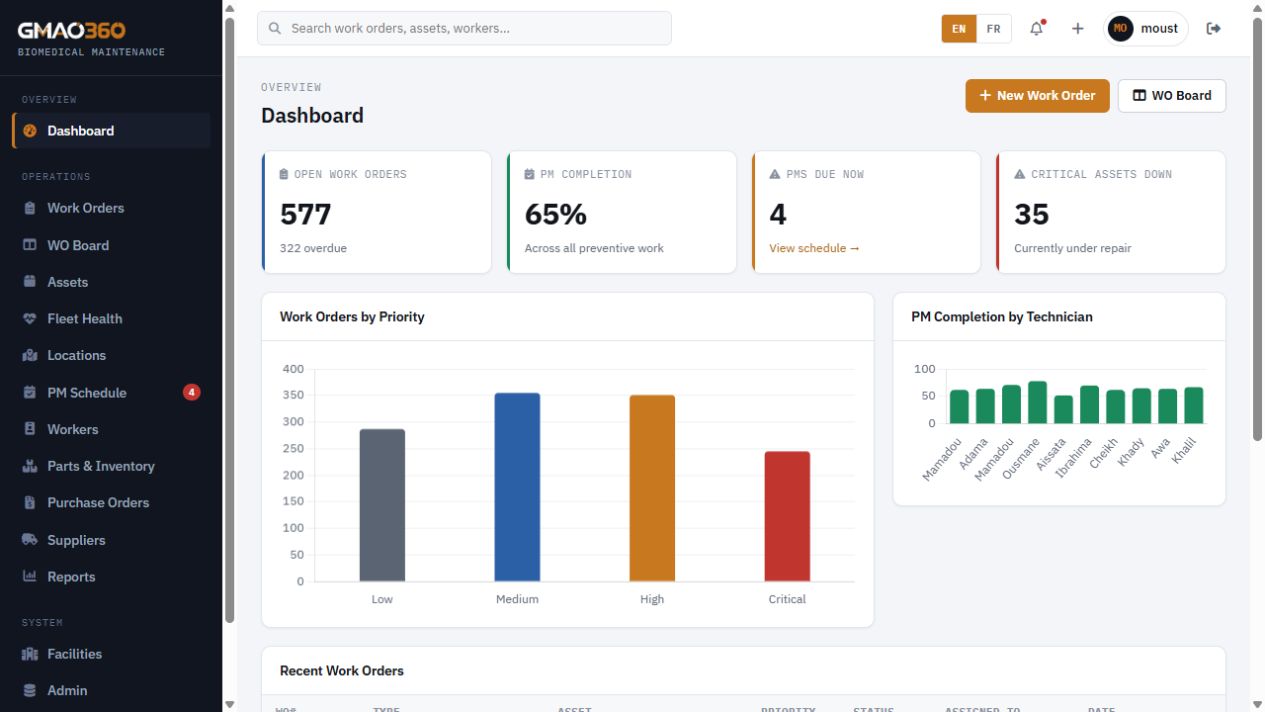
Task: Click the '322 overdue' text
Action: [x=313, y=248]
